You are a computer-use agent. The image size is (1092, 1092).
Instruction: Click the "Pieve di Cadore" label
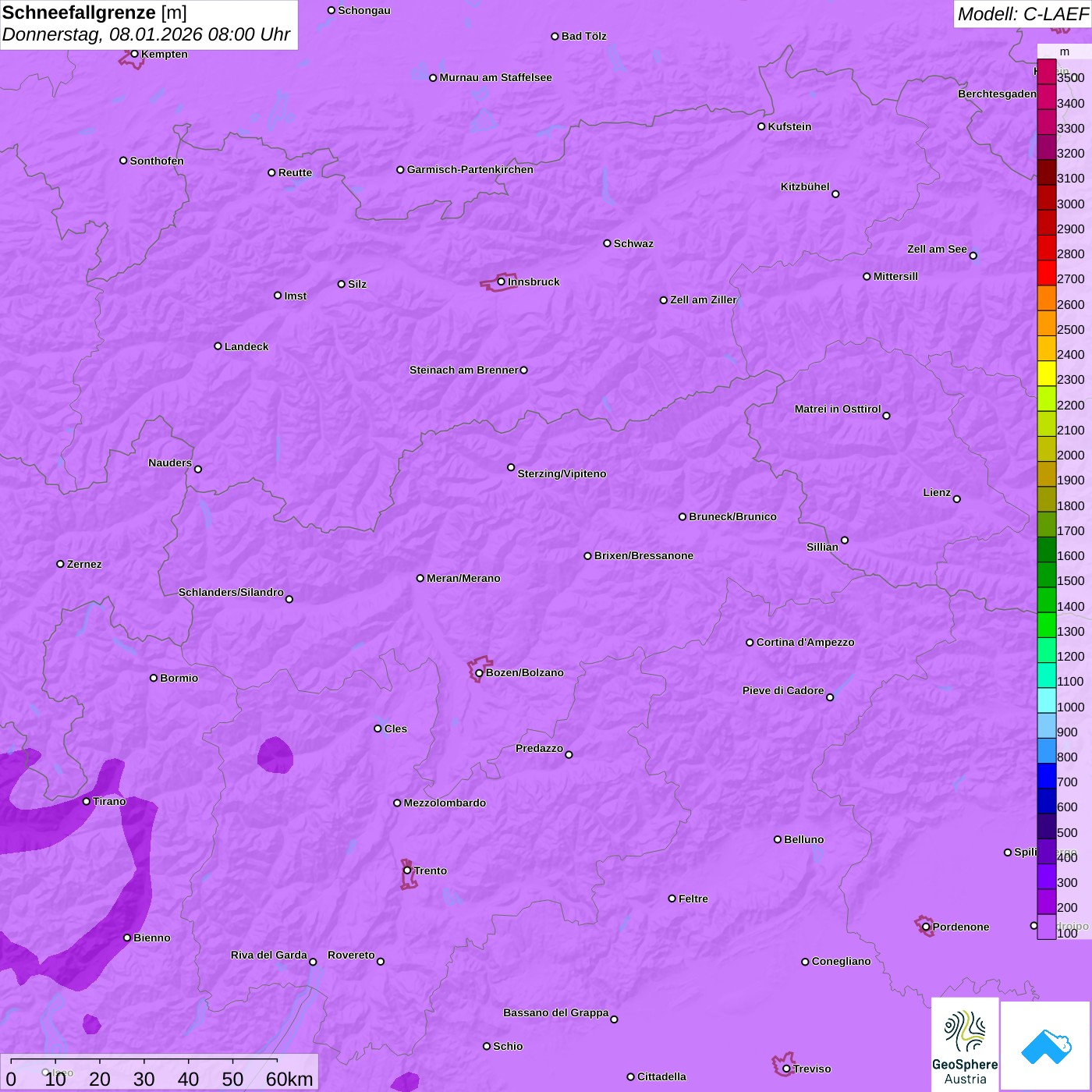point(783,690)
